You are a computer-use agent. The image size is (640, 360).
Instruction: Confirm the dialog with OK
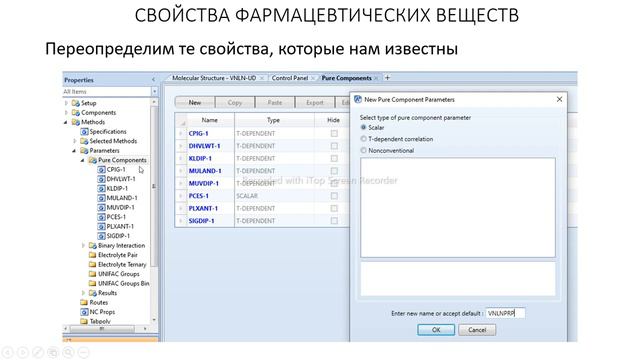click(436, 330)
